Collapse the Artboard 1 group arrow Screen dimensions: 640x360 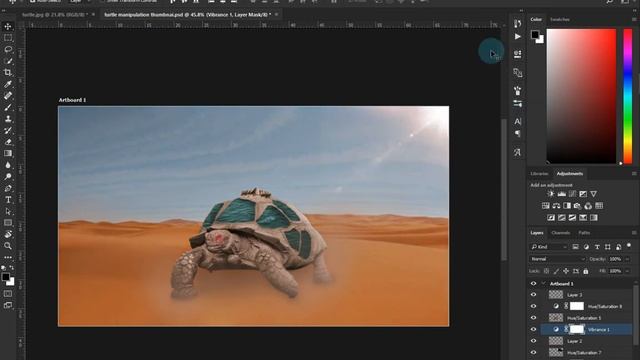(543, 283)
